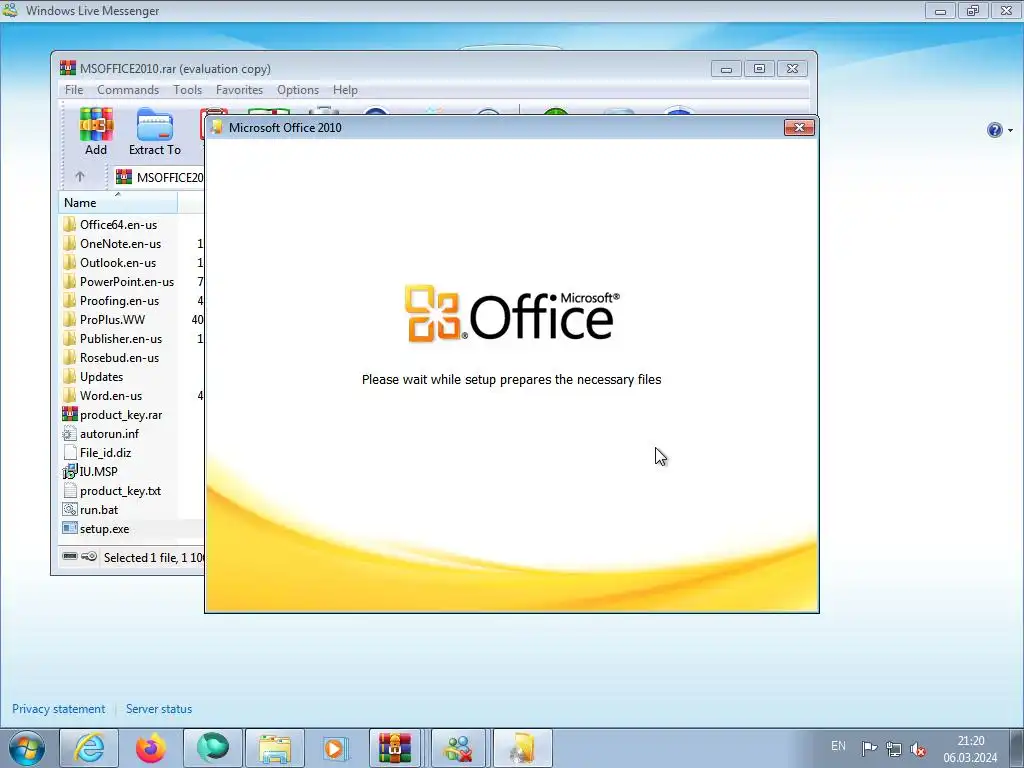Screen dimensions: 1024x768
Task: Open the Privacy statement link
Action: [58, 709]
